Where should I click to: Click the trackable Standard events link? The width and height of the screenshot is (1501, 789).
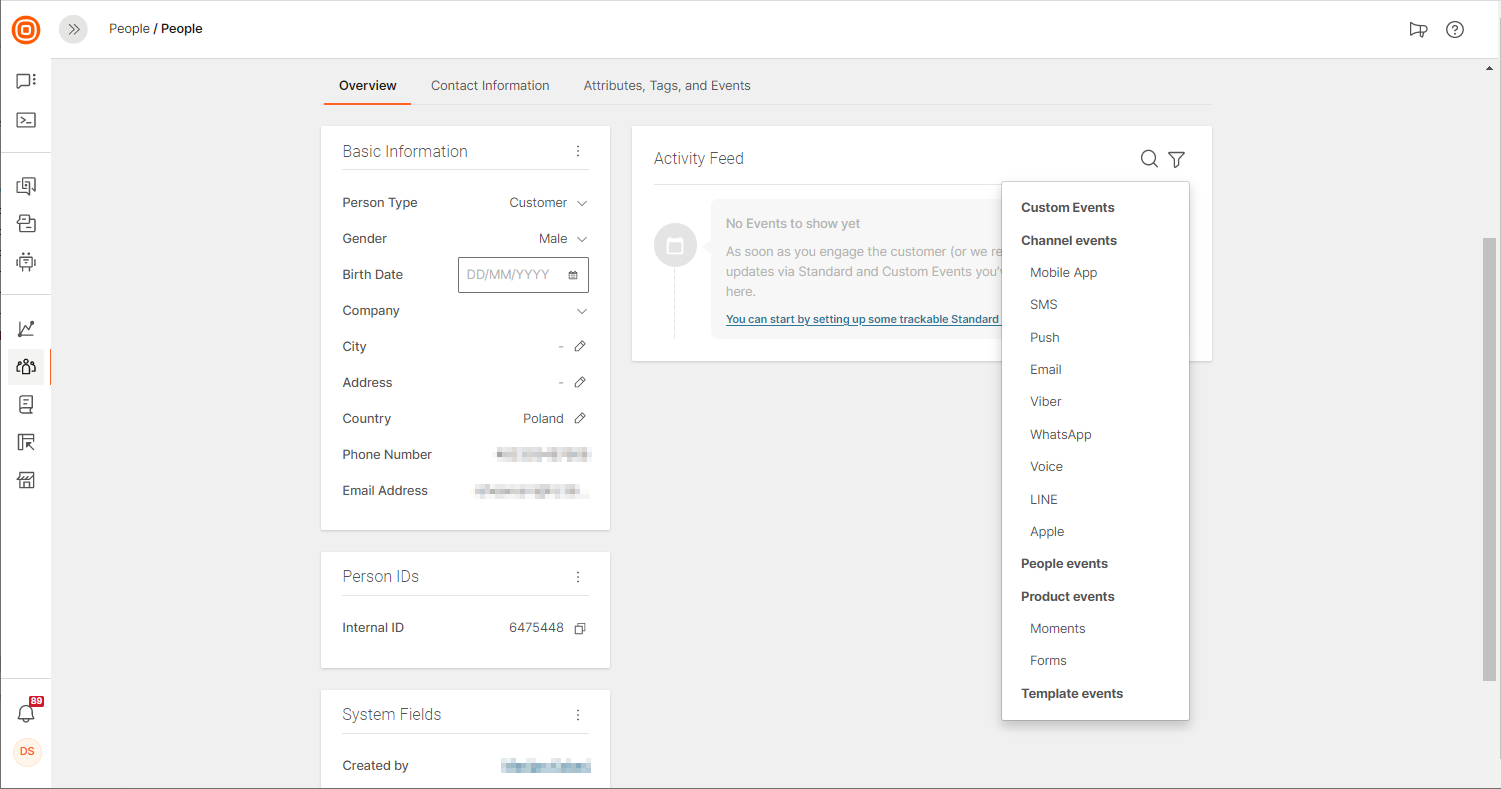pos(862,319)
